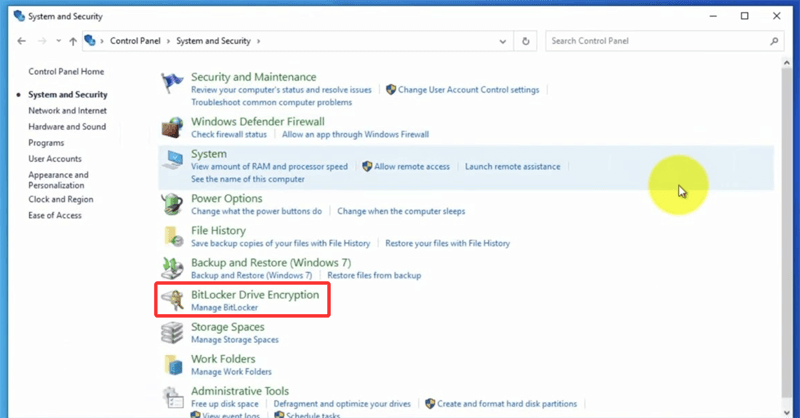Review your computer's status and resolve issues
Screen dimensions: 800x418
tap(281, 90)
